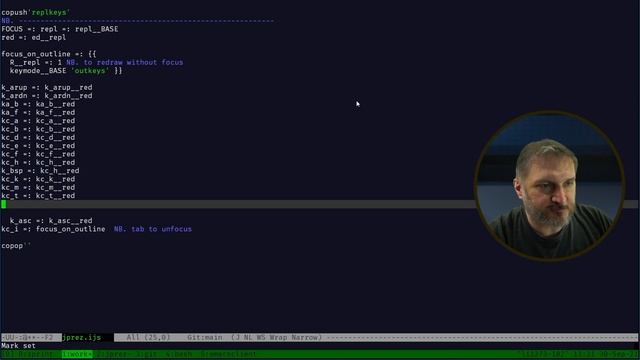This screenshot has width=640, height=360.
Task: Select the highlighted 'work' tmux window tab
Action: [77, 354]
